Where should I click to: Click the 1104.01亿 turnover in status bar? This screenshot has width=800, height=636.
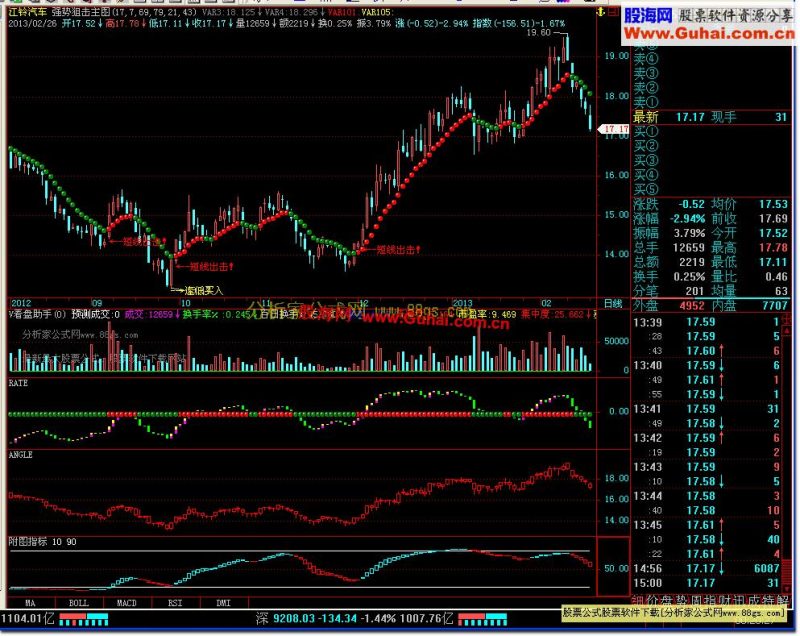click(x=27, y=619)
